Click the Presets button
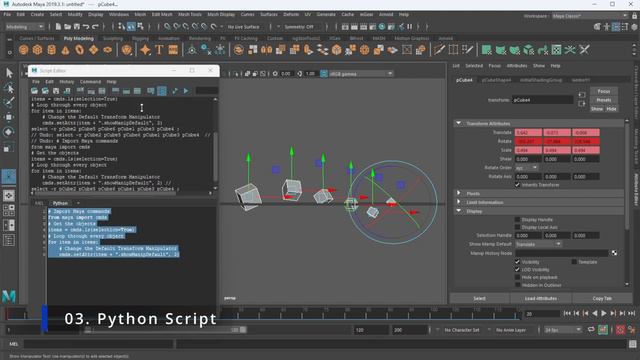Screen dimensions: 640x360 pos(604,100)
